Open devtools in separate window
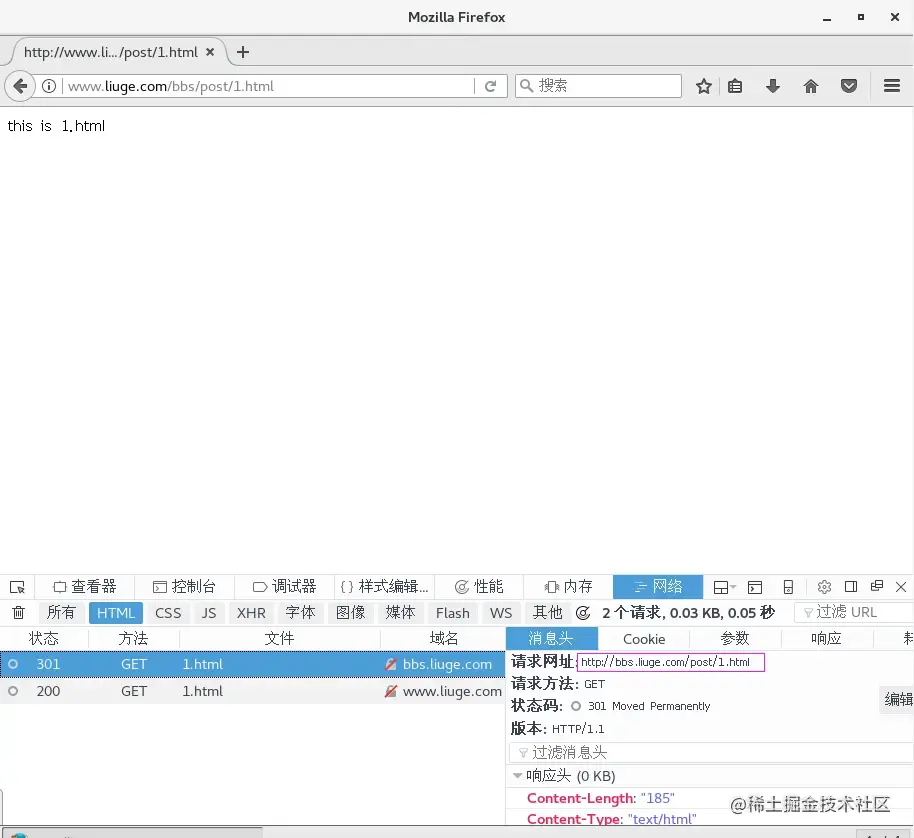The image size is (914, 838). 877,586
